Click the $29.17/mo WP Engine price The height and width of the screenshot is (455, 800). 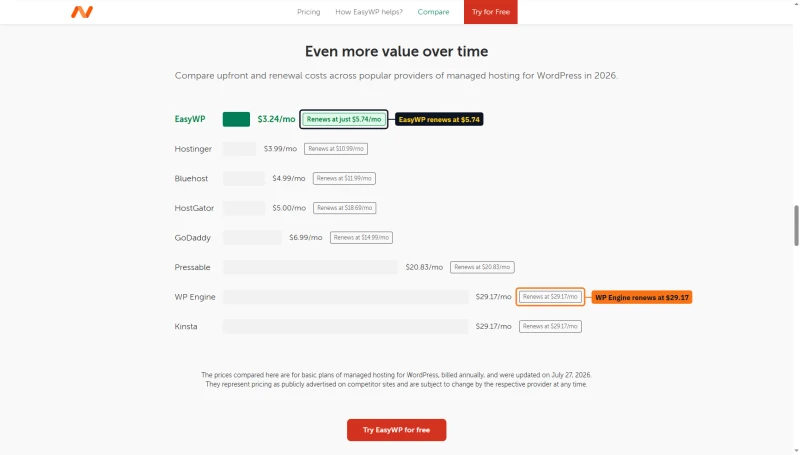(x=493, y=297)
